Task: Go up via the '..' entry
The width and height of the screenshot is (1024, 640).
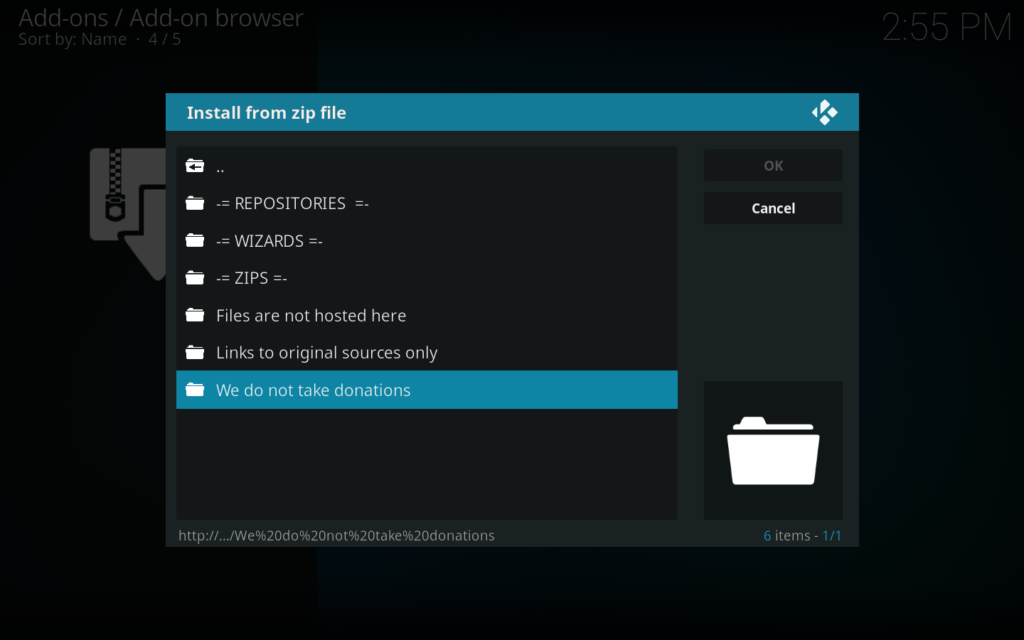Action: click(x=426, y=166)
